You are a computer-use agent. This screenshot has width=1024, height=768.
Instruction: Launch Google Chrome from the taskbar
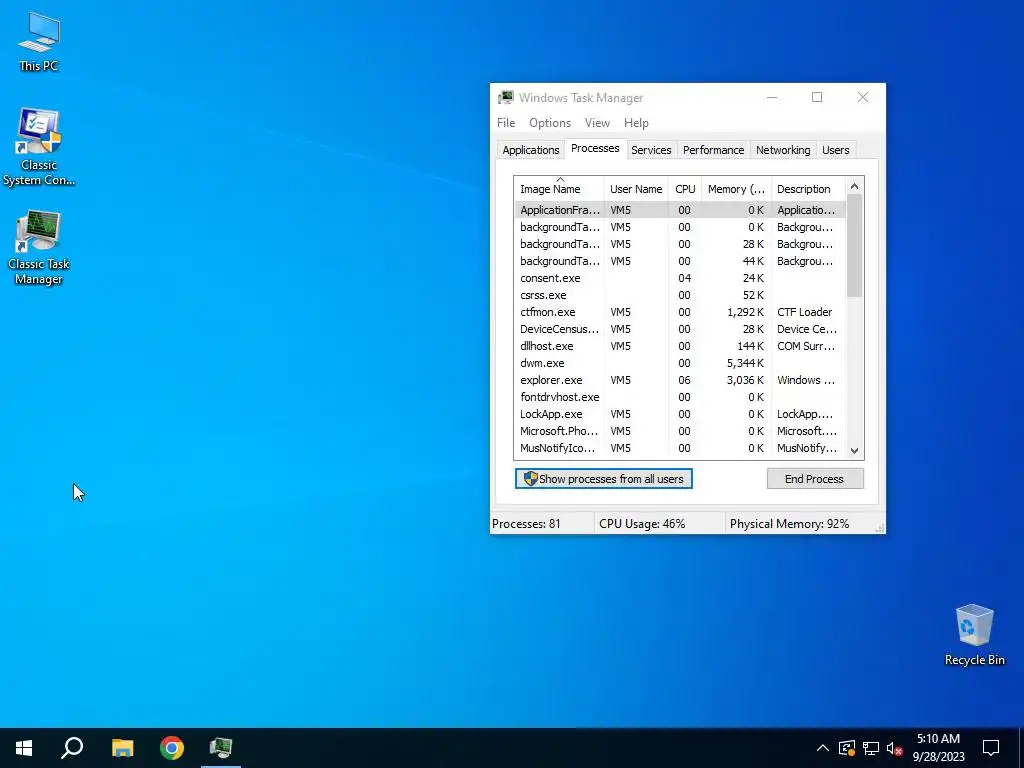coord(172,748)
